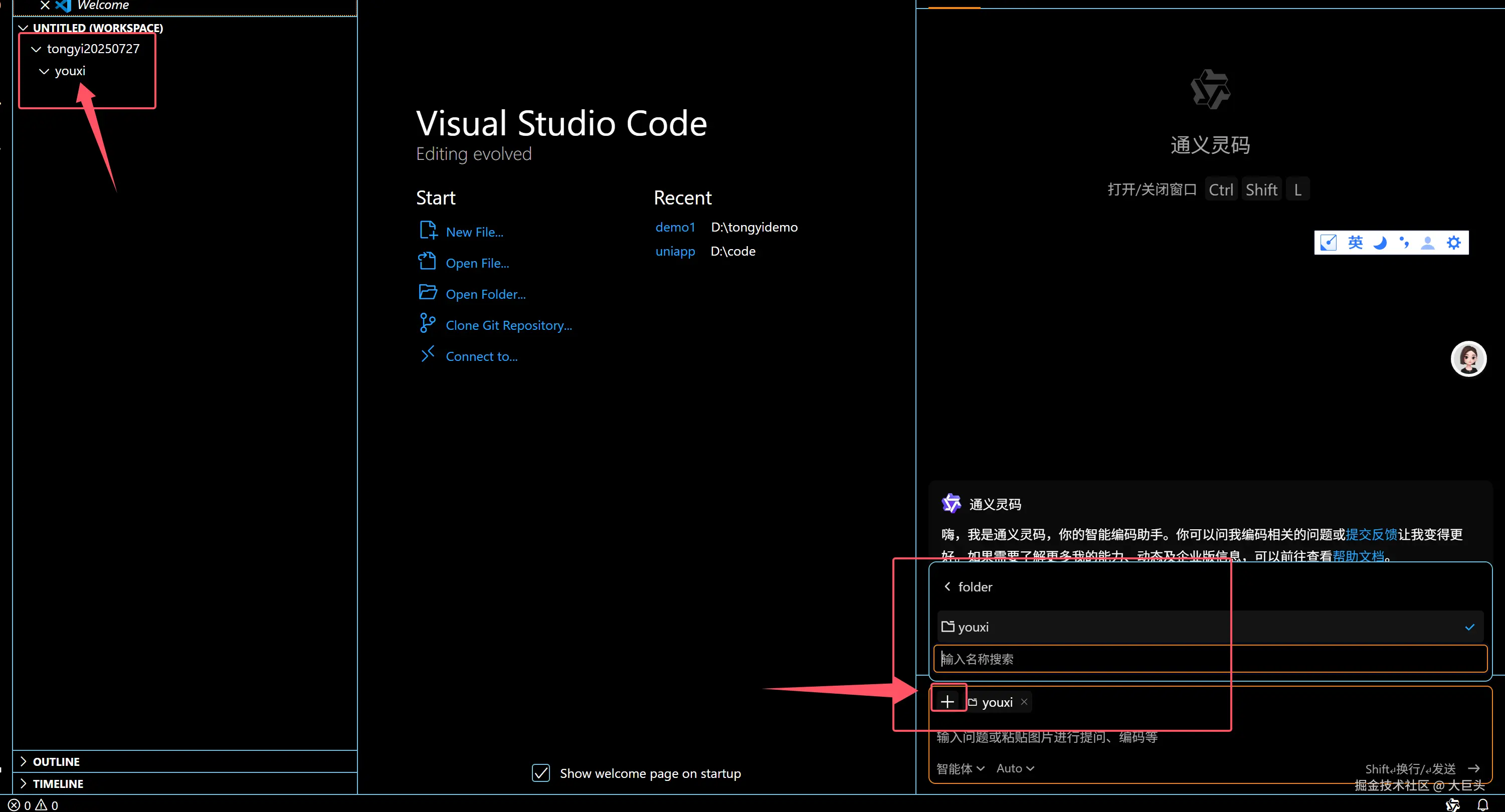This screenshot has width=1505, height=812.
Task: Click the Tongyi Lingma status bar icon
Action: [1452, 804]
